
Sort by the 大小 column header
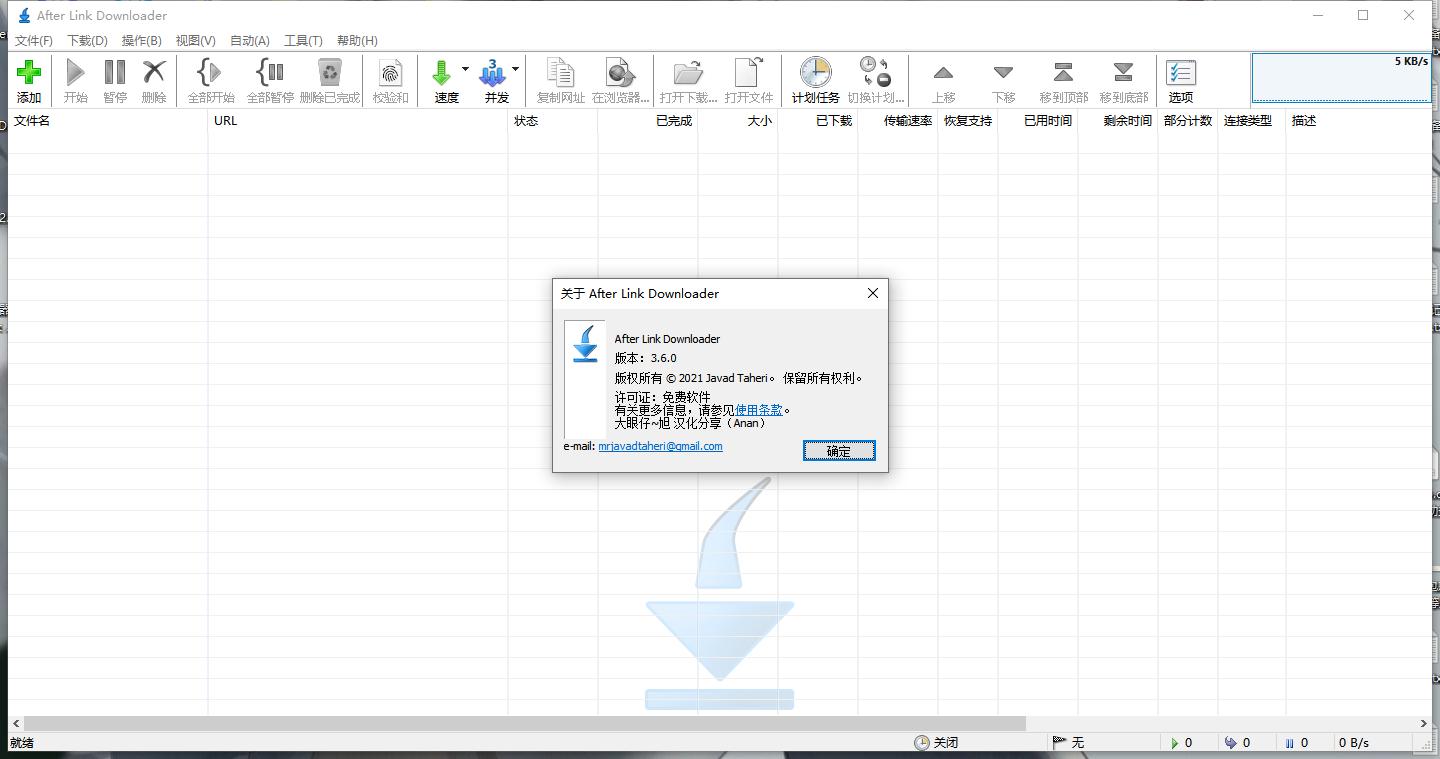tap(738, 121)
